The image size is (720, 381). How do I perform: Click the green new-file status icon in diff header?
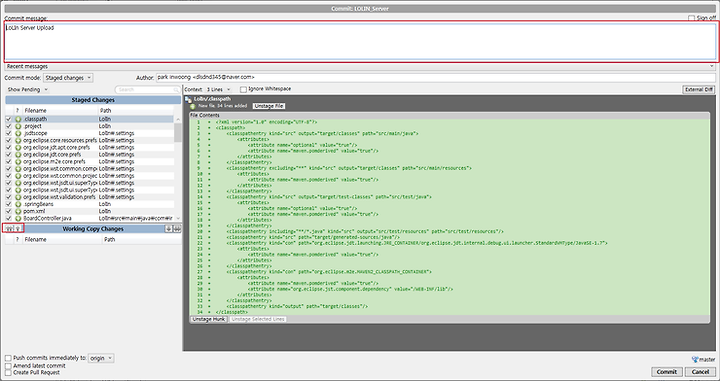(x=193, y=106)
